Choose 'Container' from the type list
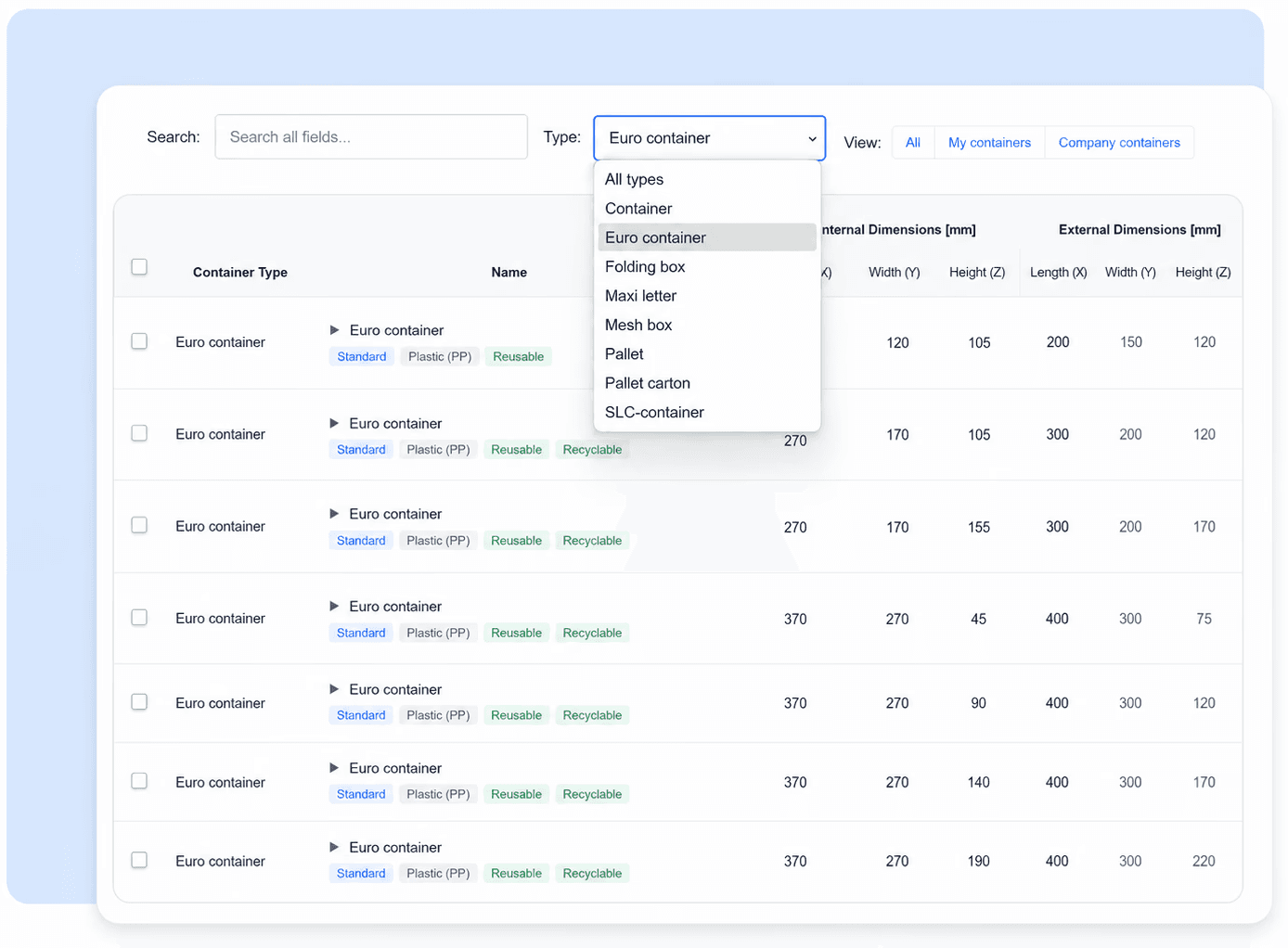1288x948 pixels. pos(707,209)
